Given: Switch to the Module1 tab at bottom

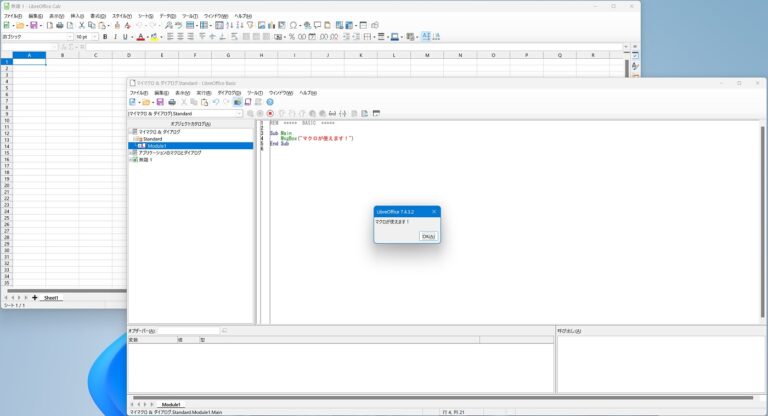Looking at the screenshot, I should click(171, 404).
